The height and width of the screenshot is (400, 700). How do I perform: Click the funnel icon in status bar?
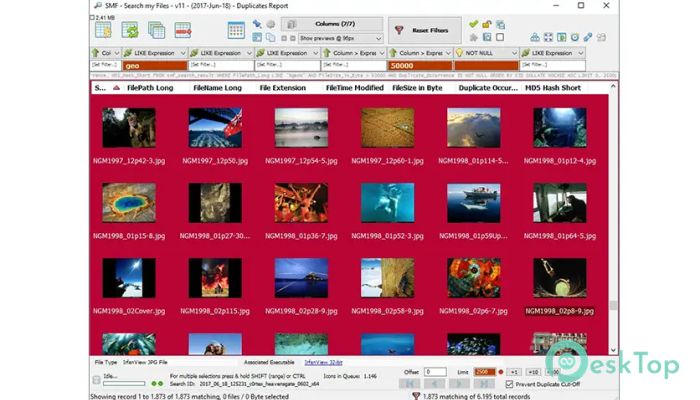click(416, 396)
